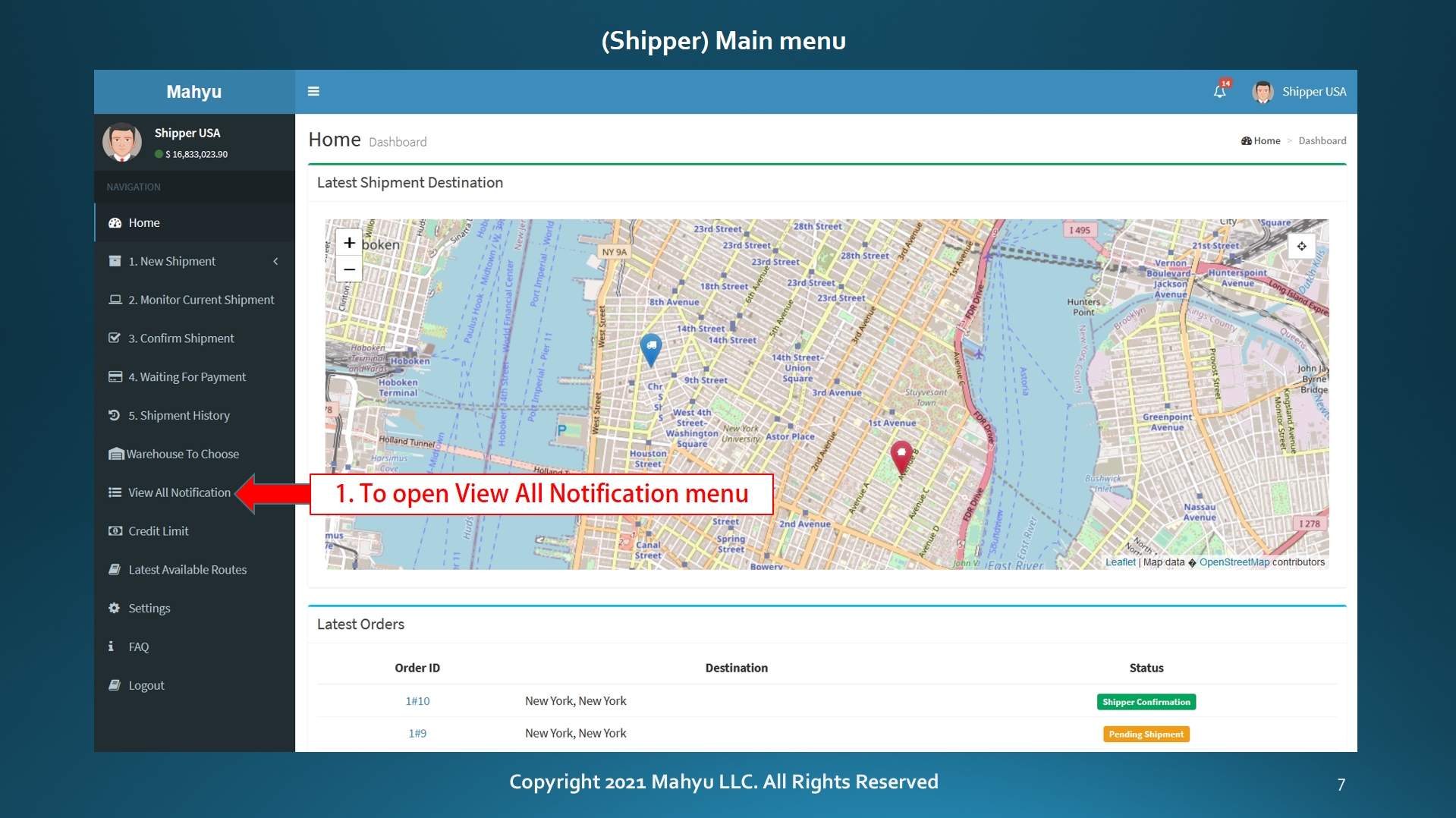Click the View All Notification list icon
Screen dimensions: 1456x818
point(115,492)
